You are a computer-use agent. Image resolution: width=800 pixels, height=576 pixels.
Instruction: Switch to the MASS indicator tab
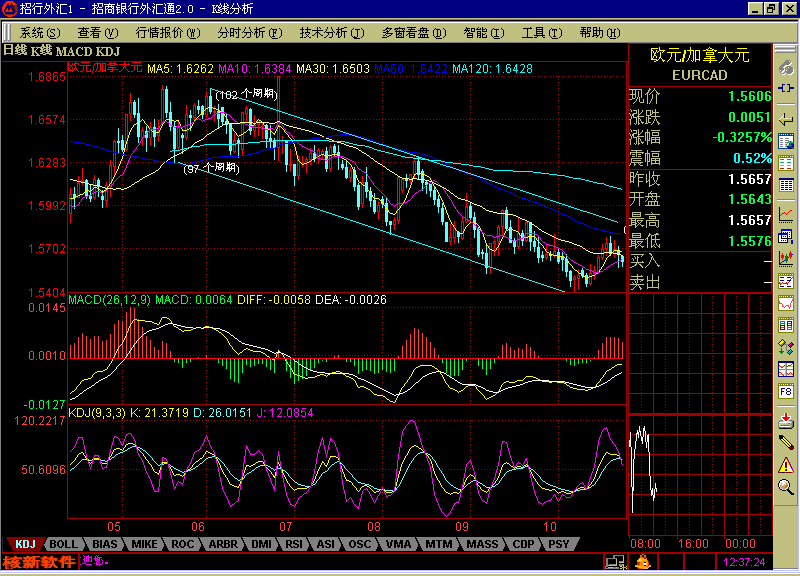(x=482, y=544)
